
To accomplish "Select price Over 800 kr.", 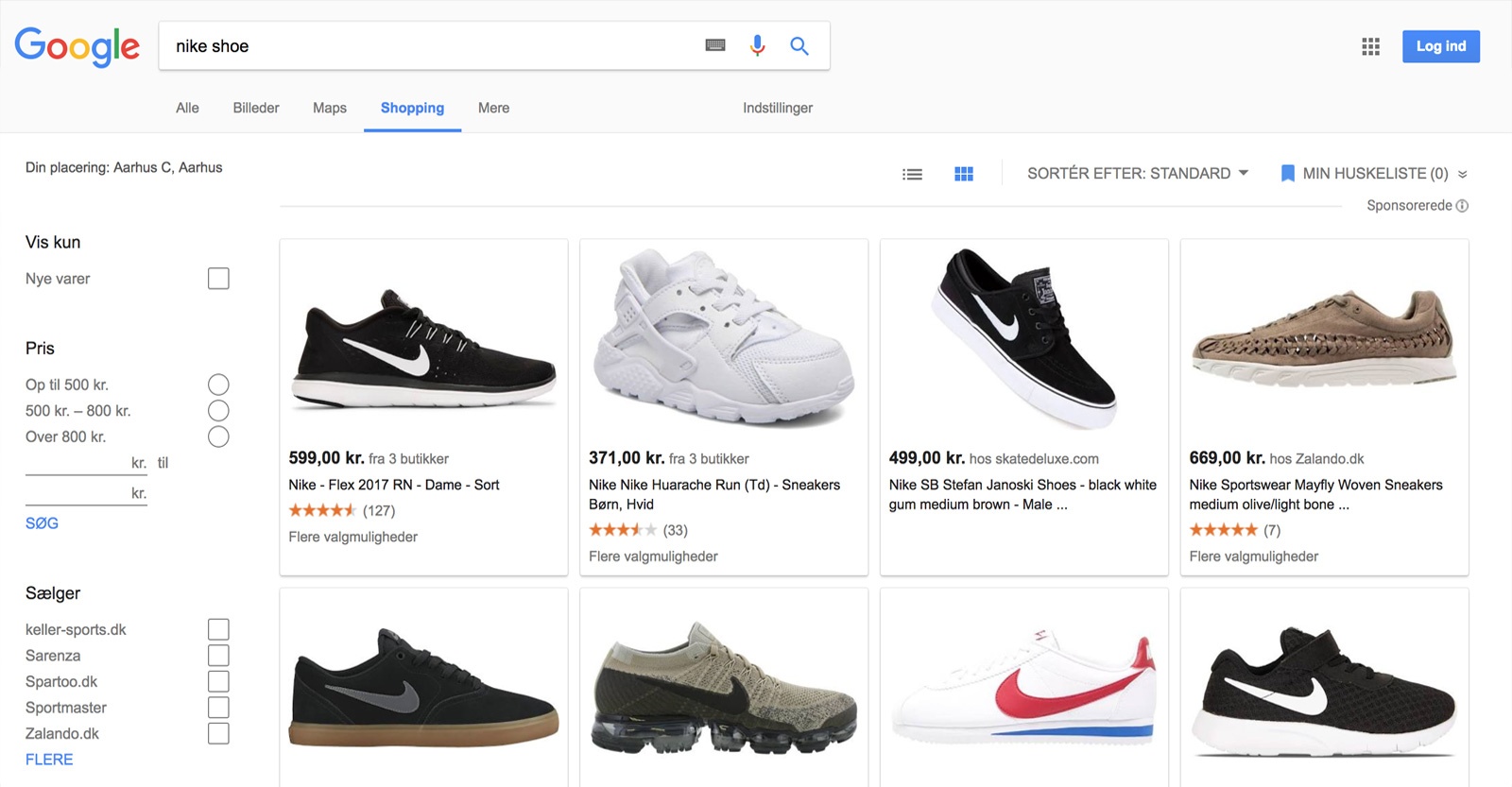I will point(218,436).
